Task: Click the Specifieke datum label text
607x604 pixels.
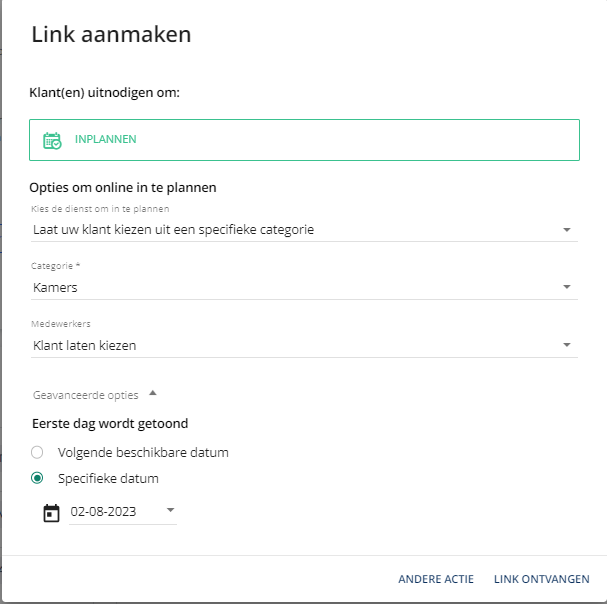Action: 108,479
